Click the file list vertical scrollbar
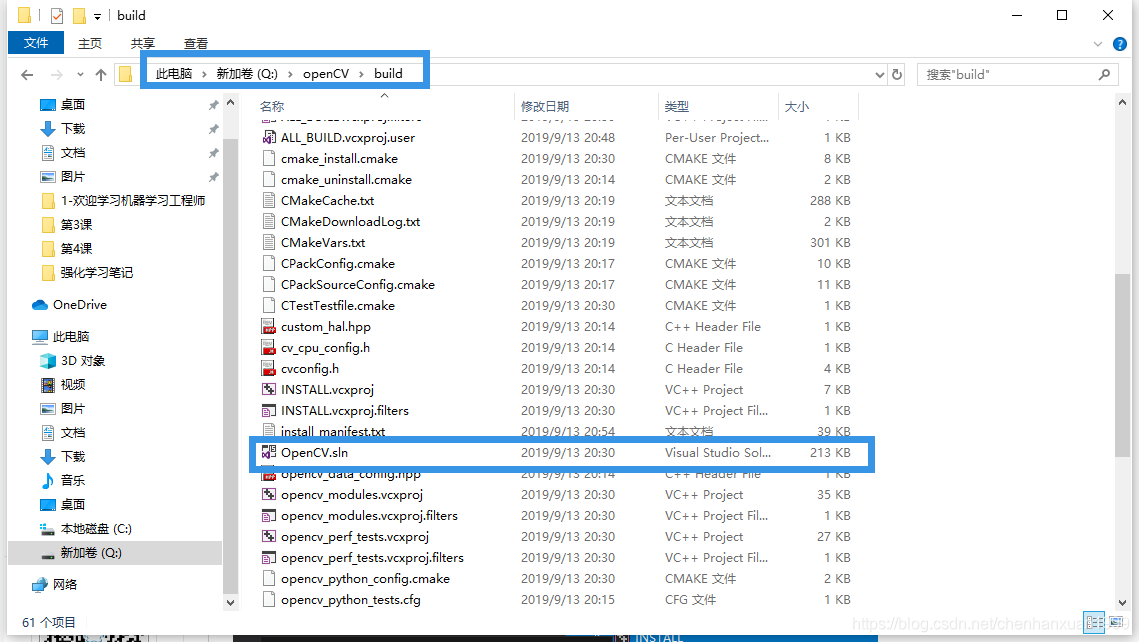This screenshot has width=1139, height=642. coord(1122,365)
